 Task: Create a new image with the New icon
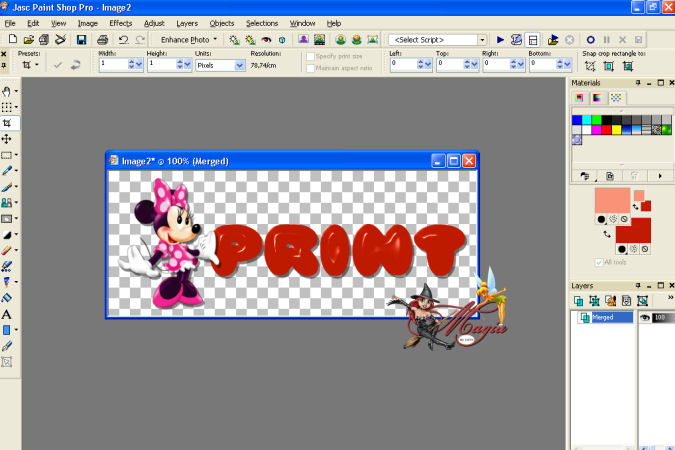12,40
